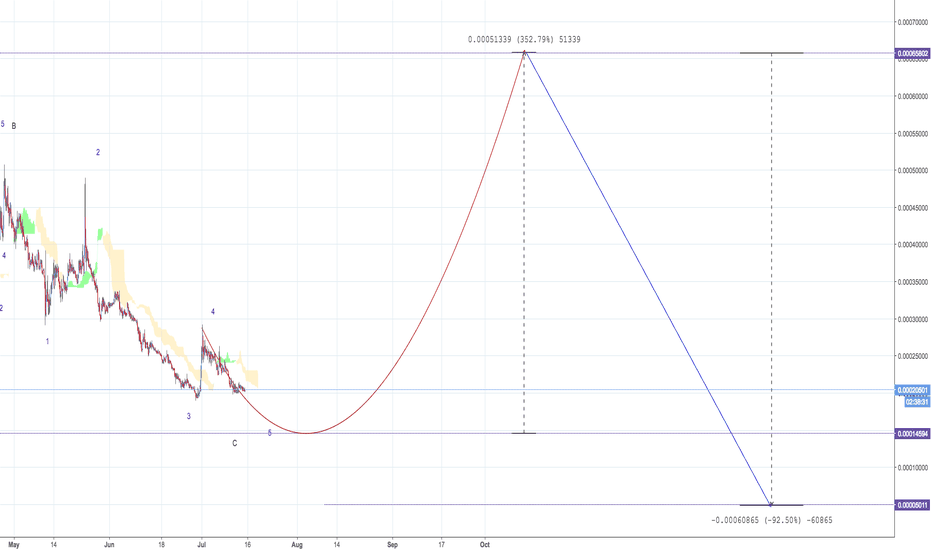Click the 0.00060000 axis value

click(x=912, y=96)
